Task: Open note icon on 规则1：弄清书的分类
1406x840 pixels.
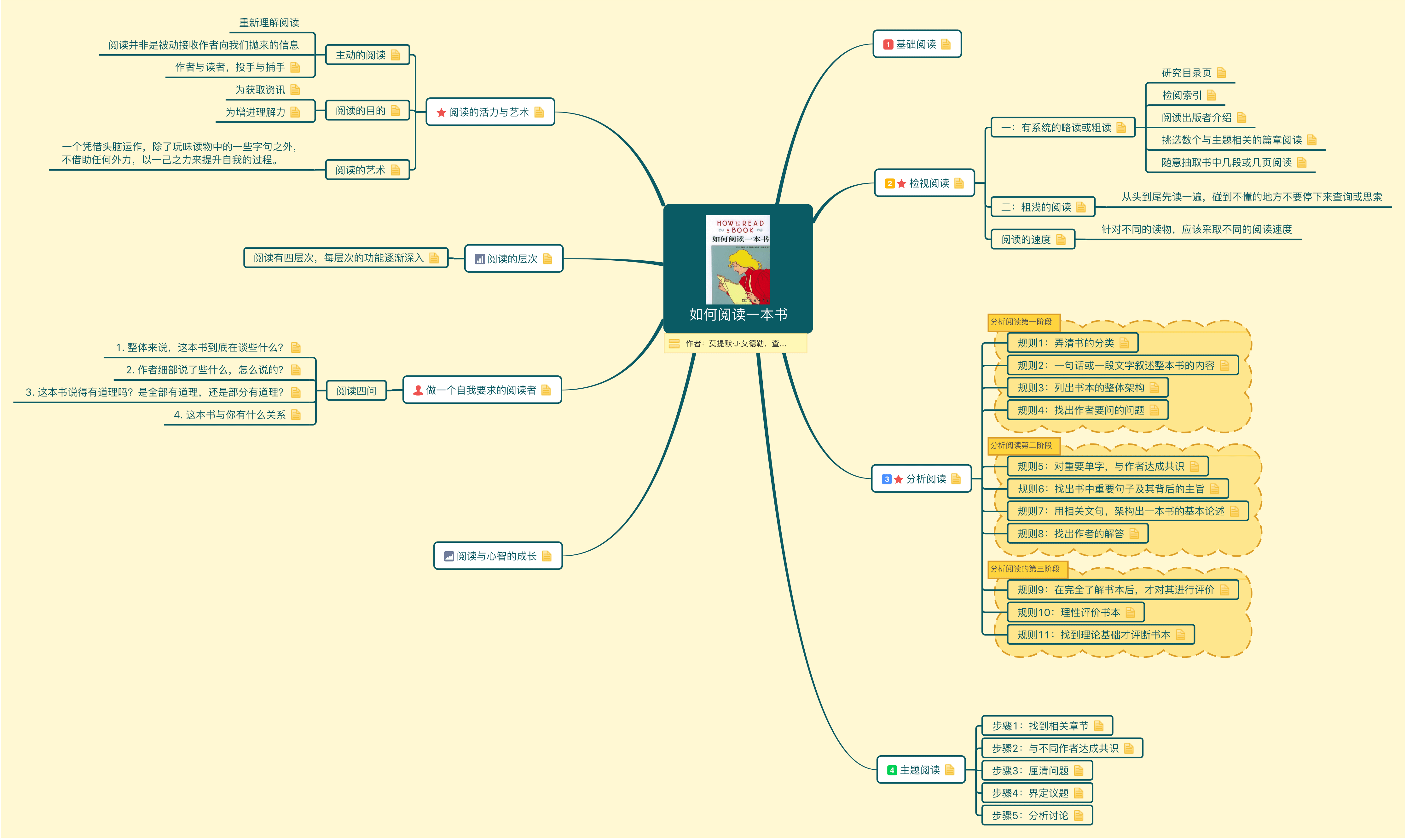Action: point(1124,343)
